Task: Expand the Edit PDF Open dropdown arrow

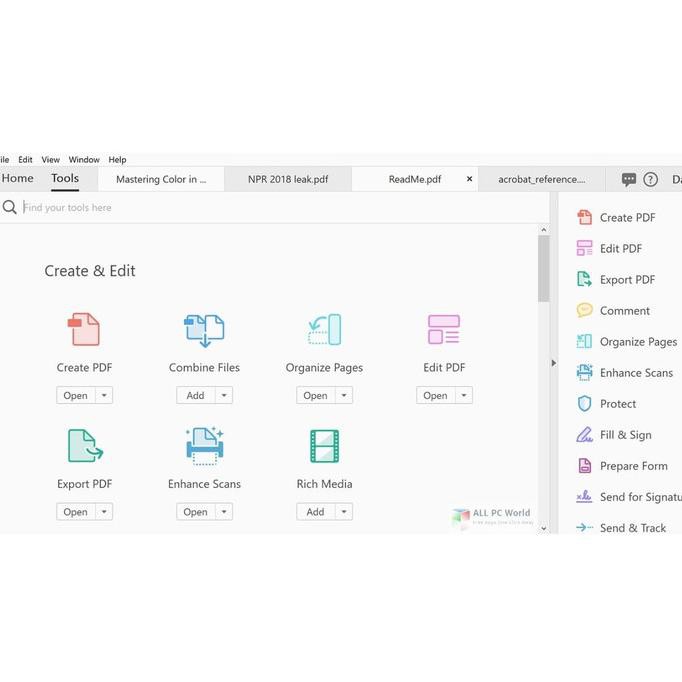Action: 464,395
